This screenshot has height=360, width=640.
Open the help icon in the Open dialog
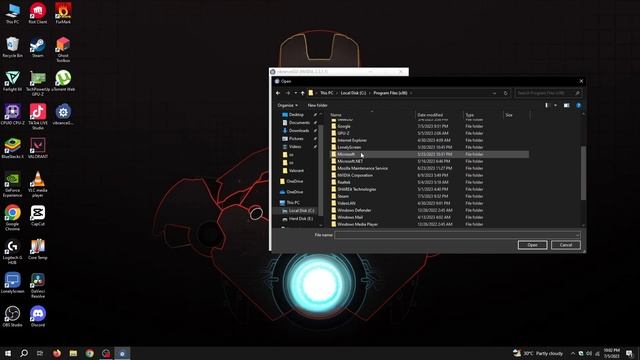(x=578, y=105)
